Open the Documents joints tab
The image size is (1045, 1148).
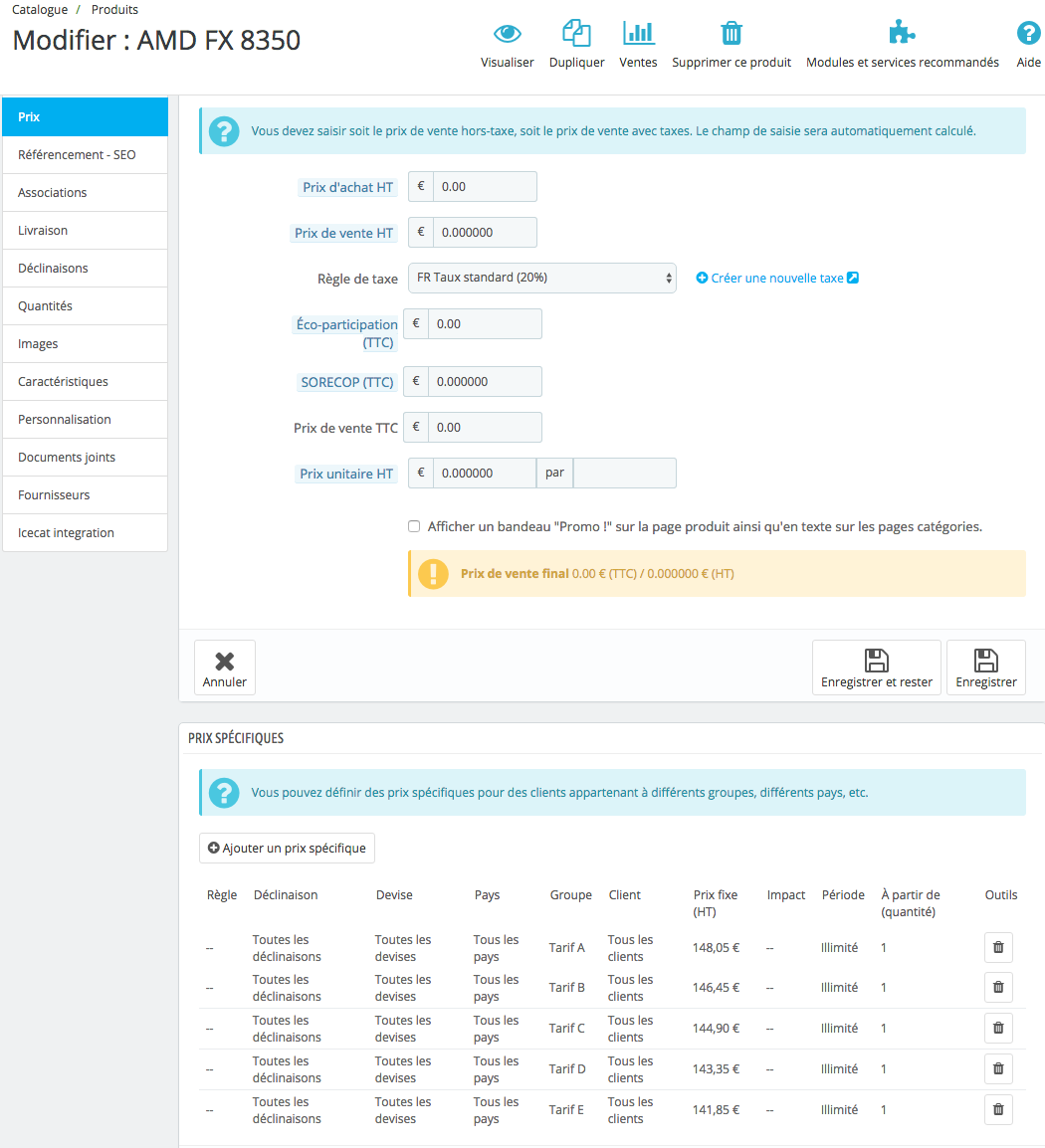(x=85, y=458)
